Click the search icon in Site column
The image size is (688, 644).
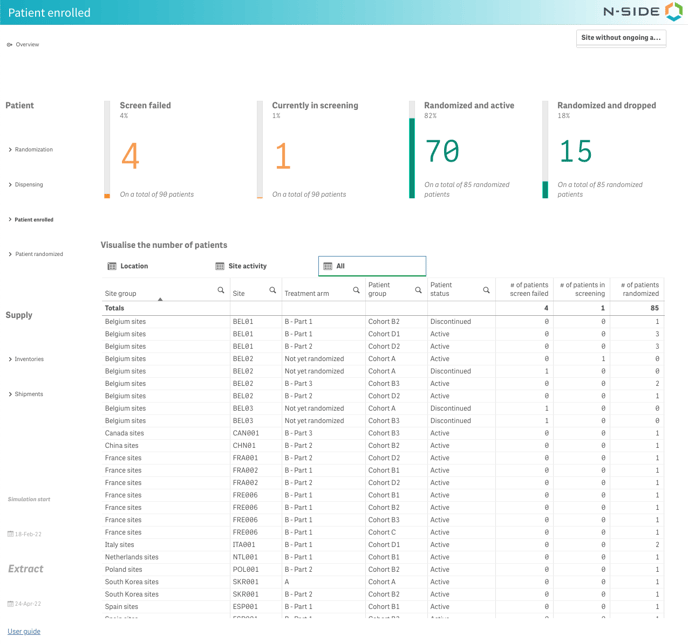point(272,290)
